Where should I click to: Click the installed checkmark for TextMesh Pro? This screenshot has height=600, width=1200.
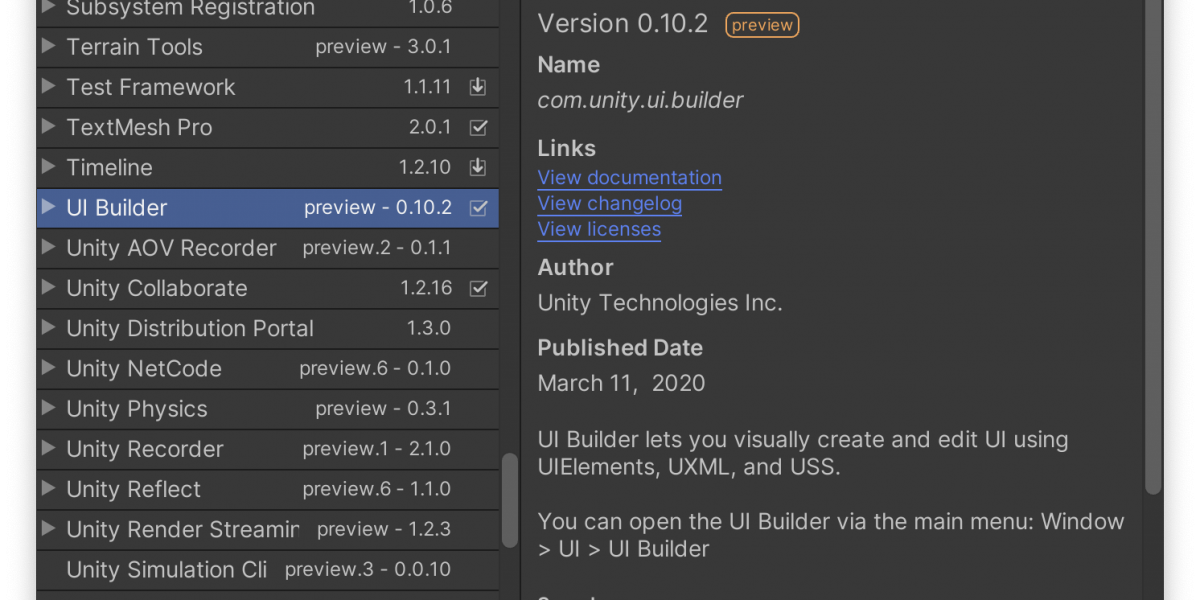point(478,127)
